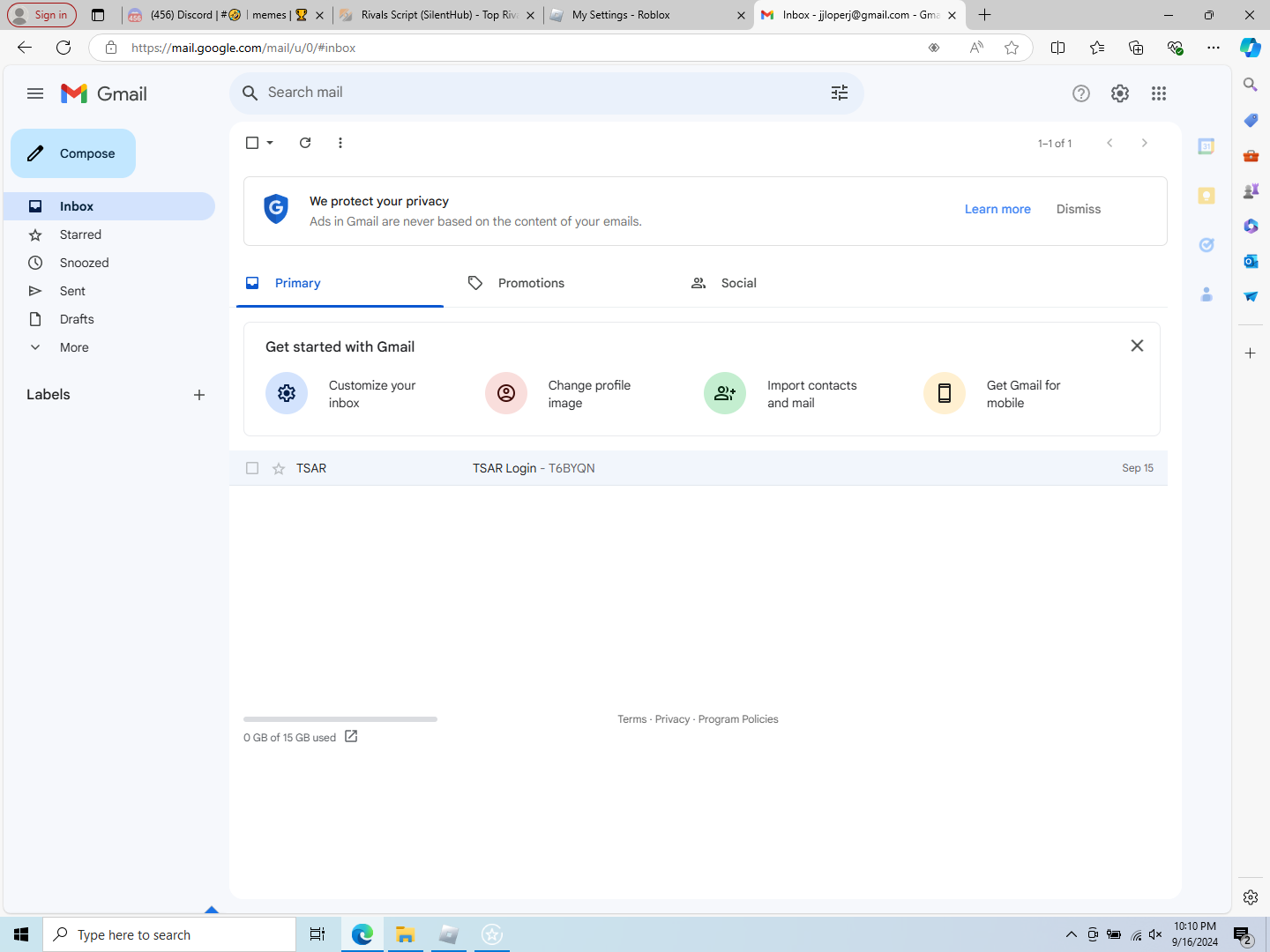
Task: Click Learn more about privacy
Action: pos(997,209)
